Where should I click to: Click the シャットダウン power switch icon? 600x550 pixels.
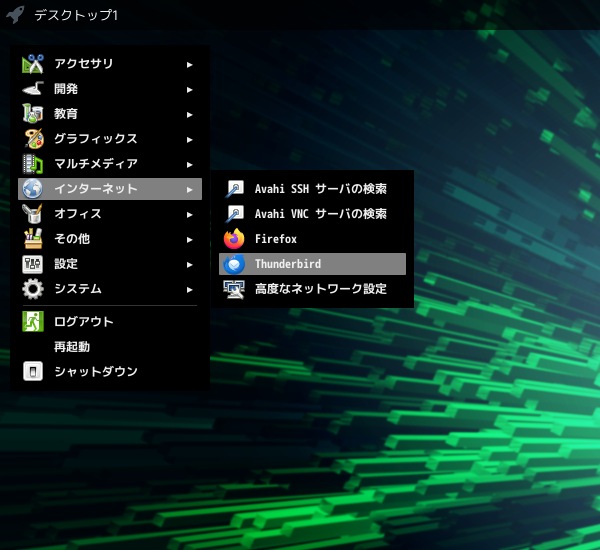pos(33,371)
